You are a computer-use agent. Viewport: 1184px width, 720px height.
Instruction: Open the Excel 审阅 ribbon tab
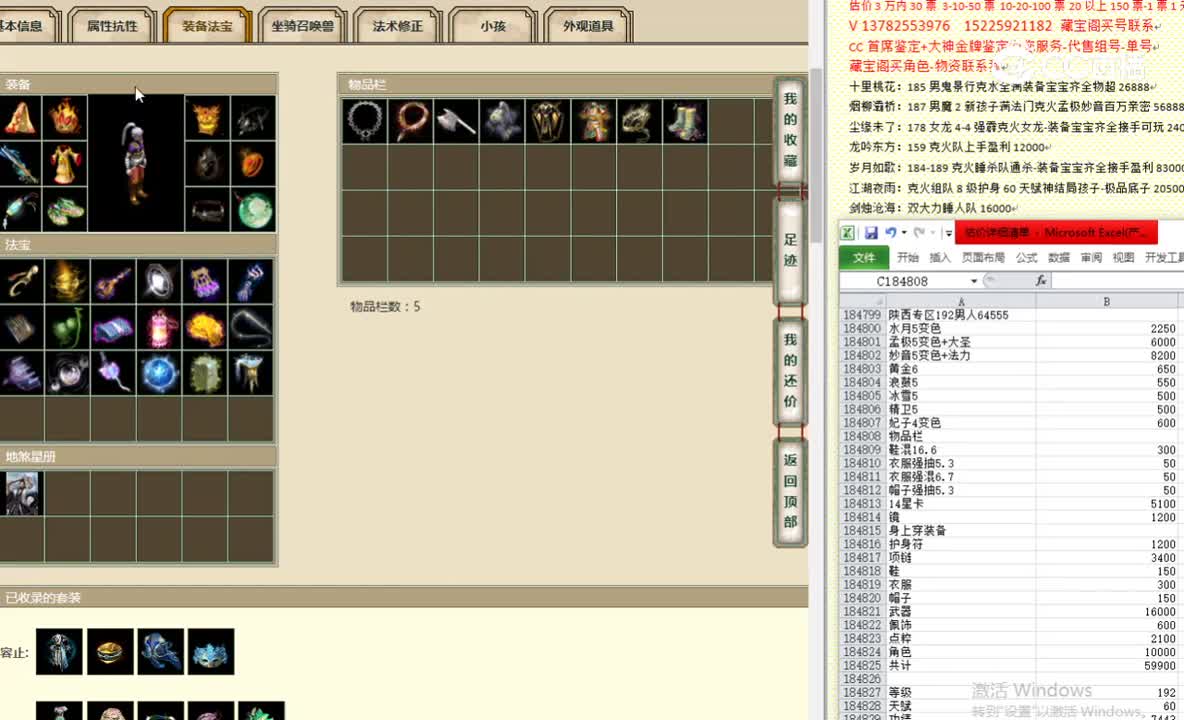[x=1091, y=257]
